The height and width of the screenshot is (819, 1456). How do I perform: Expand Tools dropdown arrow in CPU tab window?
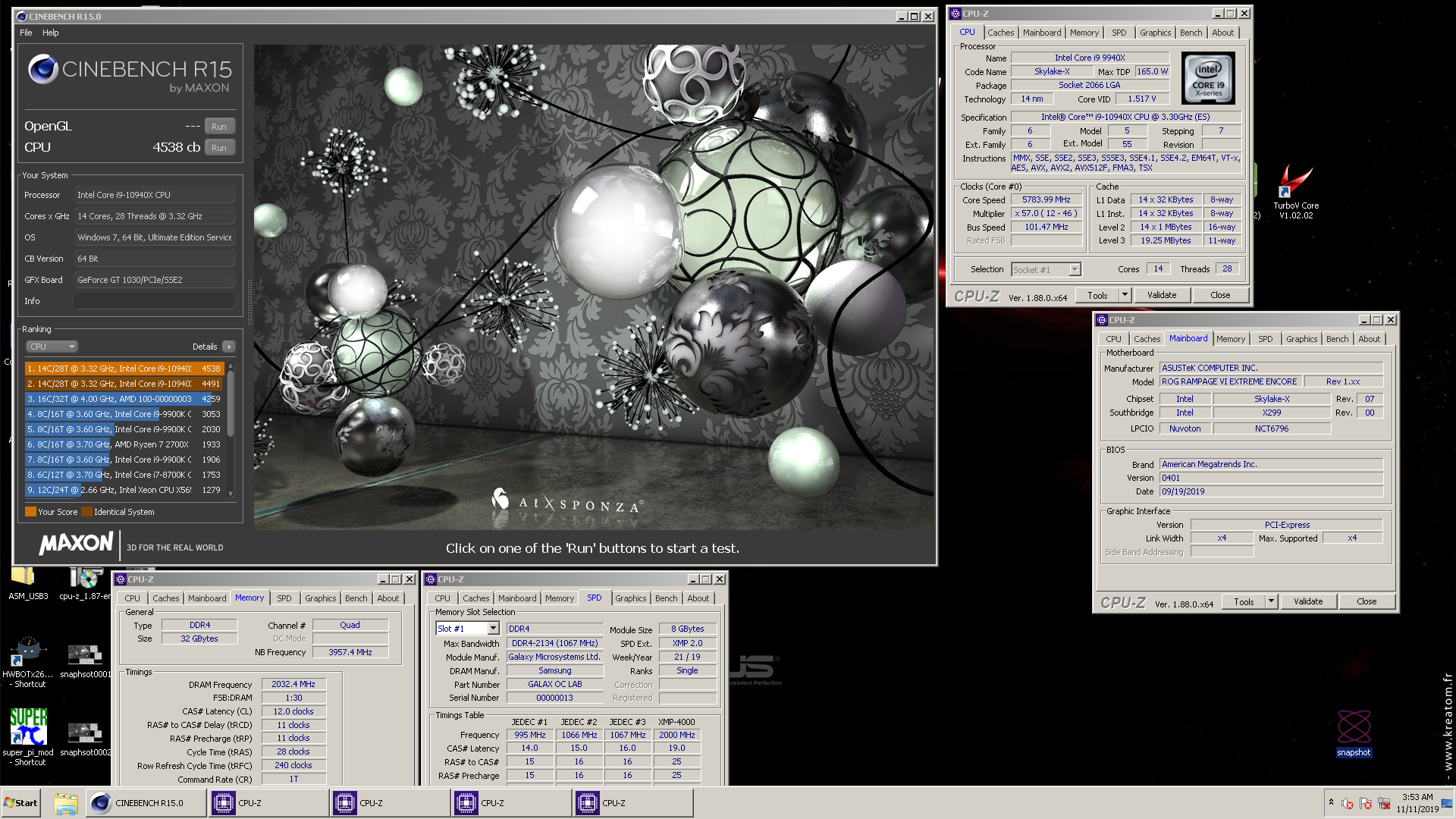(1125, 295)
